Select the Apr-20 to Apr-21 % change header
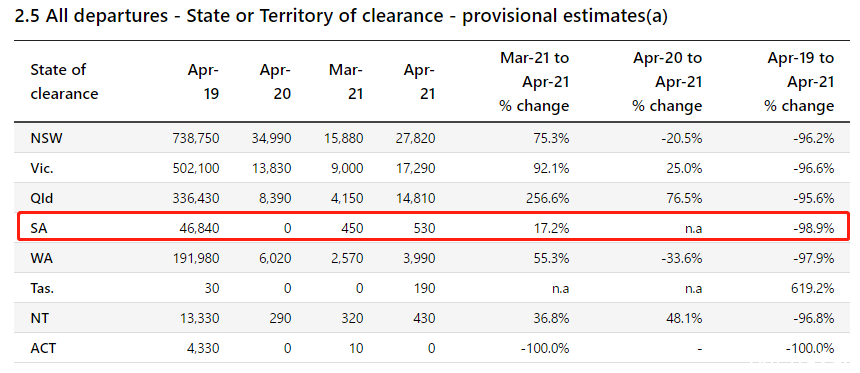 tap(667, 82)
